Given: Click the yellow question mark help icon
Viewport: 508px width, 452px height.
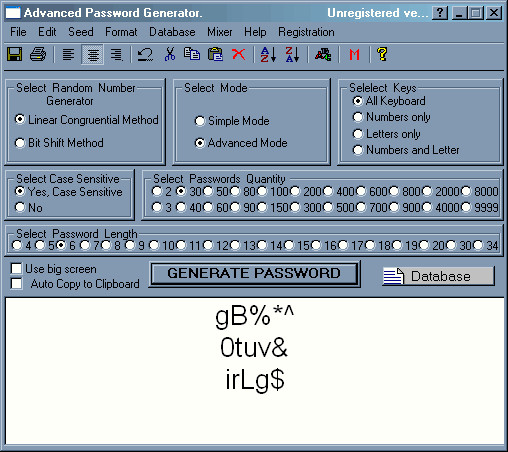Looking at the screenshot, I should [x=382, y=54].
